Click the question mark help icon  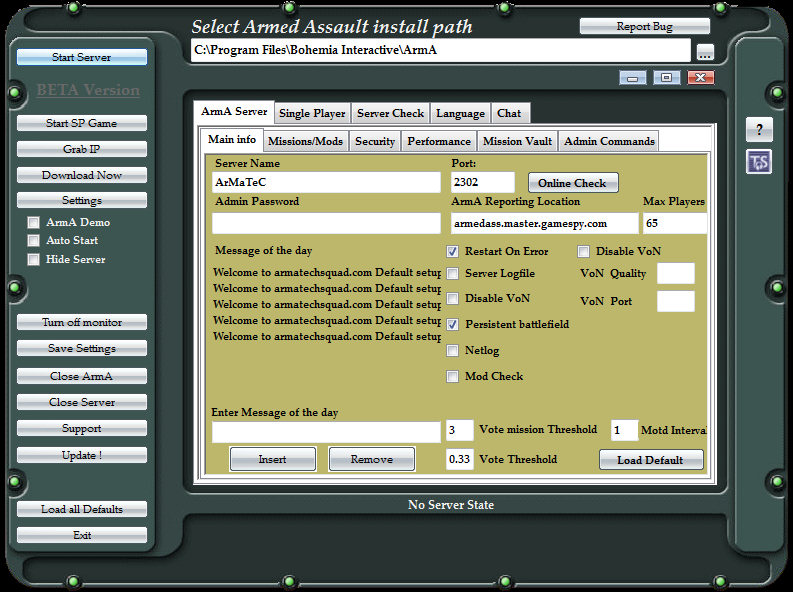coord(759,130)
